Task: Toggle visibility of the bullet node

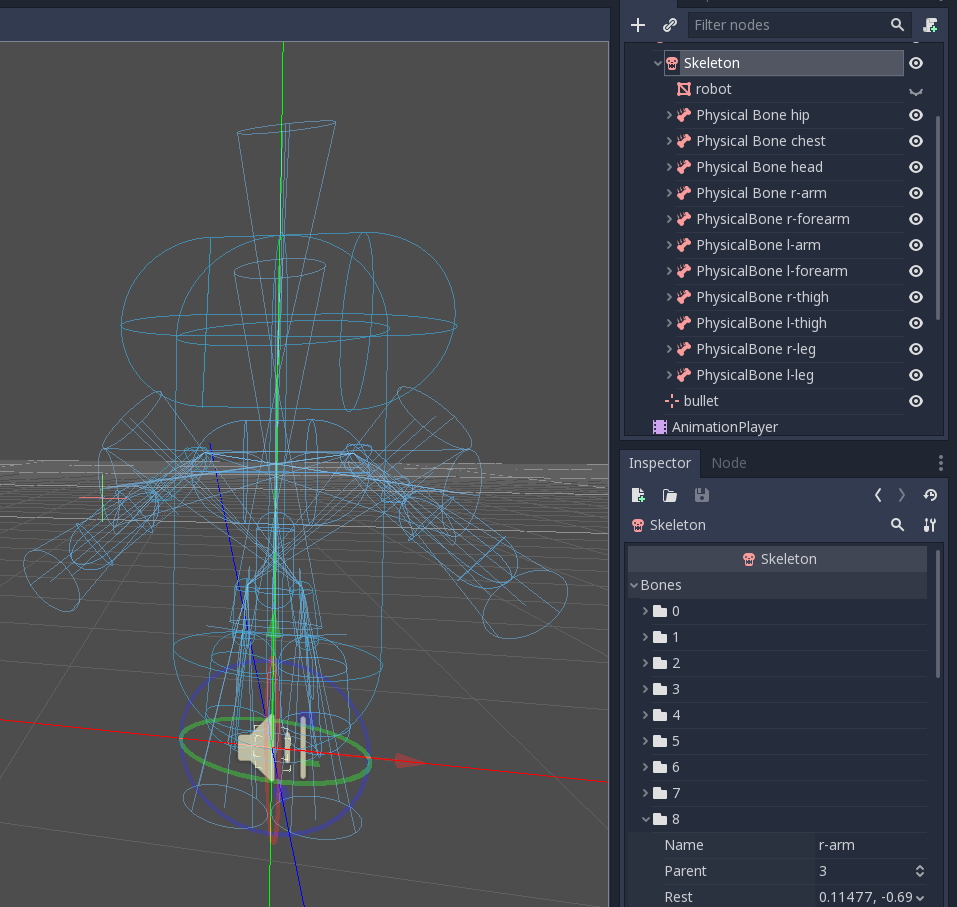Action: (915, 401)
